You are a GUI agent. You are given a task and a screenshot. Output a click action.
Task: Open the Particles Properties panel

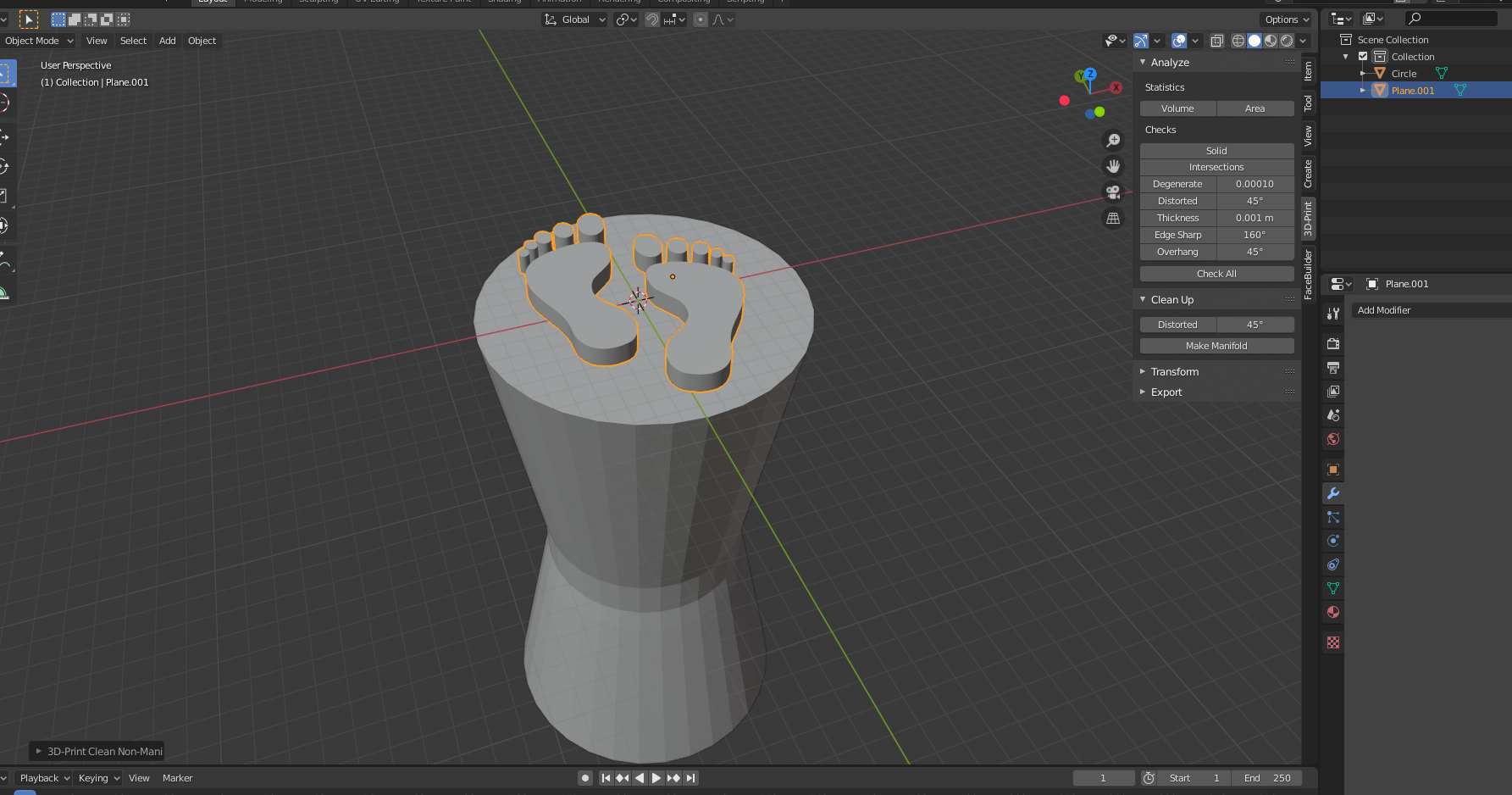pyautogui.click(x=1332, y=516)
